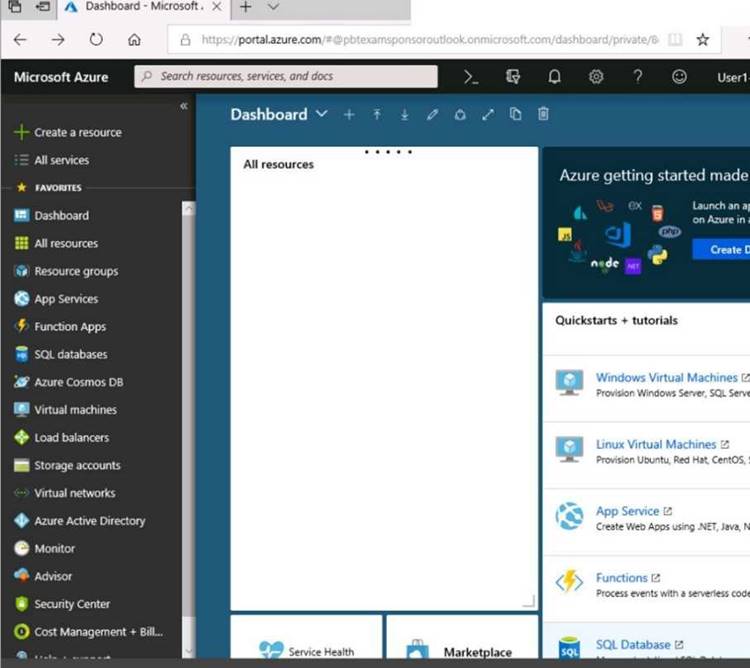The height and width of the screenshot is (668, 750).
Task: Open a new browser tab
Action: point(245,7)
